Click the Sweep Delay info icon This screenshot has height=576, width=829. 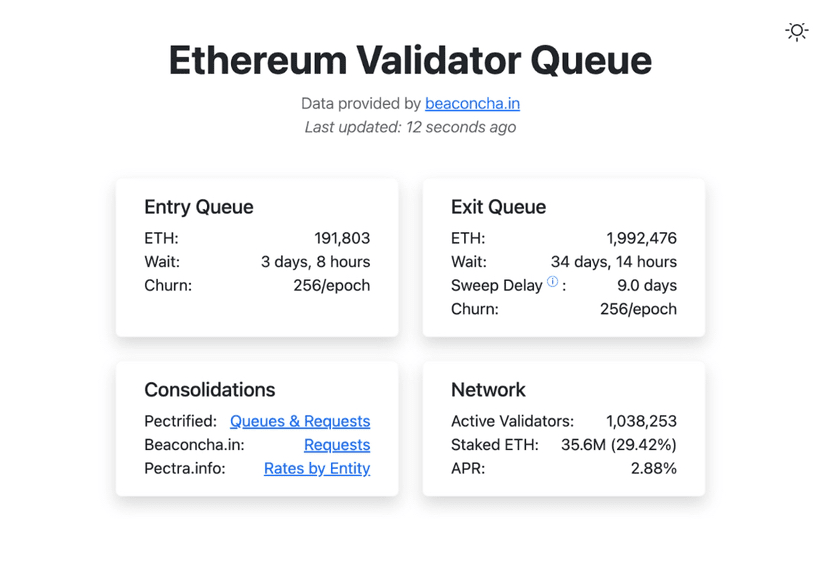point(552,283)
